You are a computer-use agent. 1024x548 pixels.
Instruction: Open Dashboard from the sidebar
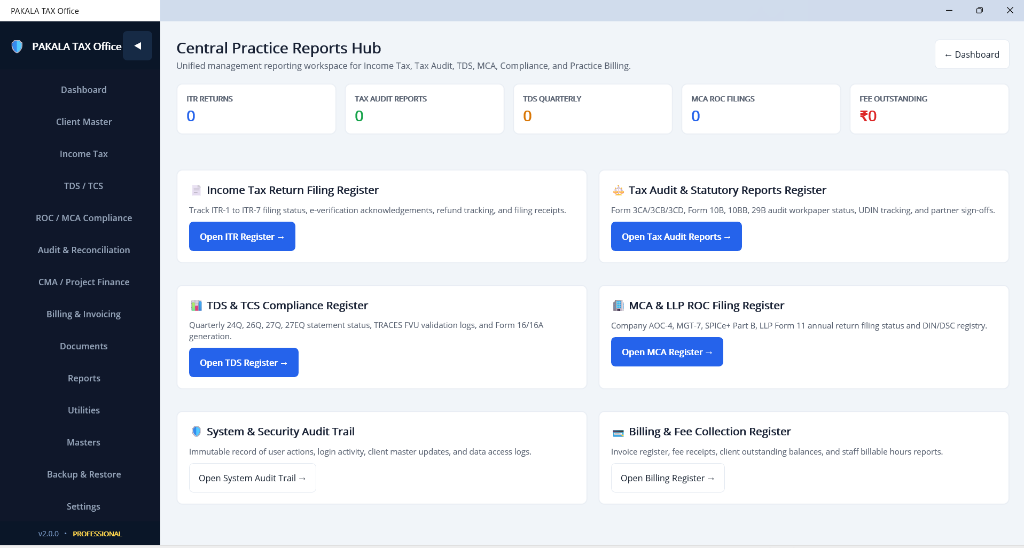click(84, 89)
